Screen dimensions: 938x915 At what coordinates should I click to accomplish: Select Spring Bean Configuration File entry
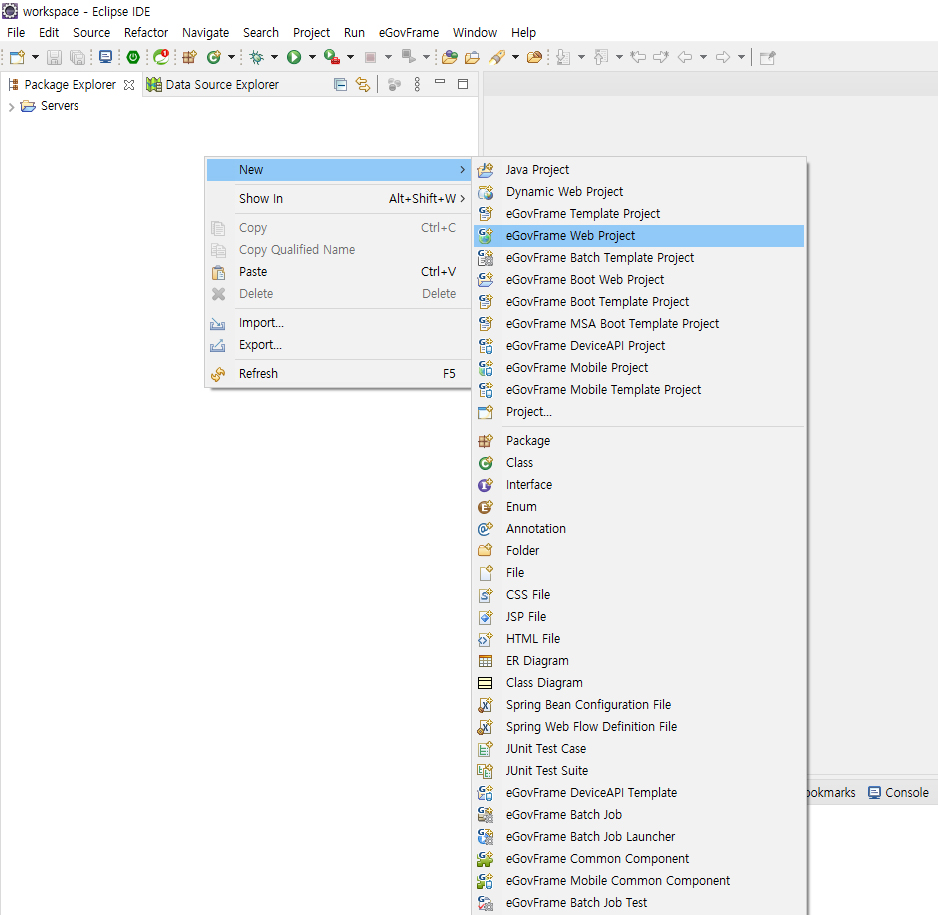tap(588, 705)
